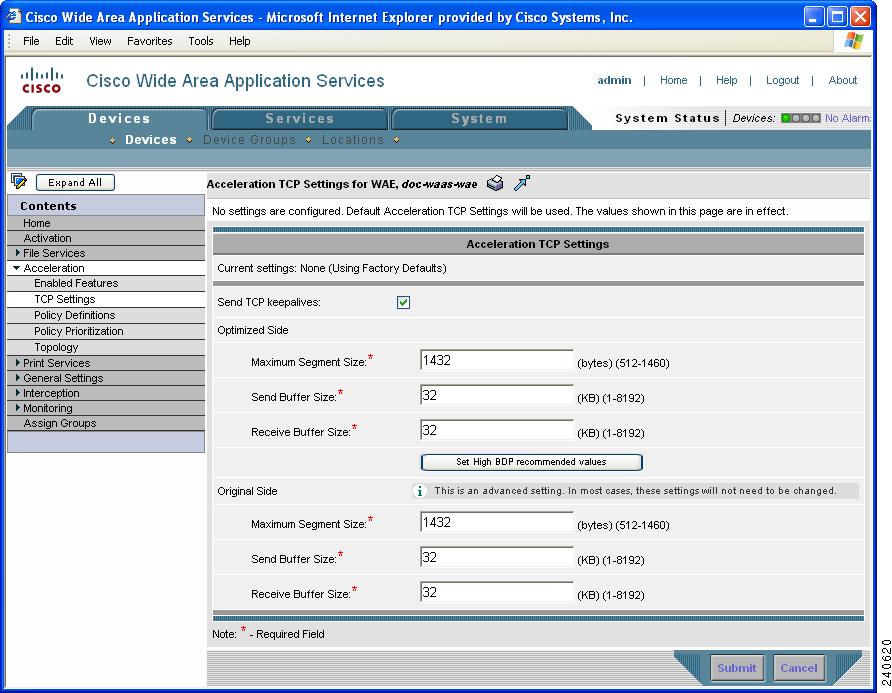This screenshot has width=892, height=693.
Task: Submit the TCP settings form
Action: (737, 668)
